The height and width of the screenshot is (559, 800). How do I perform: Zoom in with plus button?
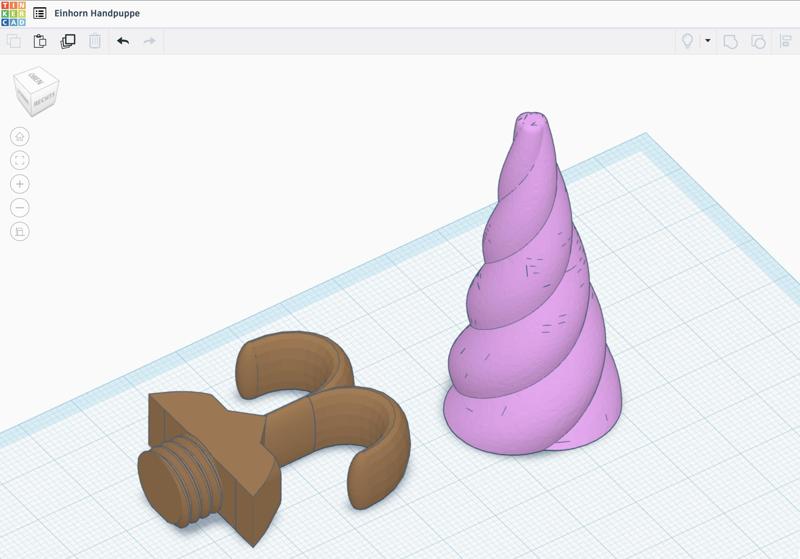pos(20,184)
